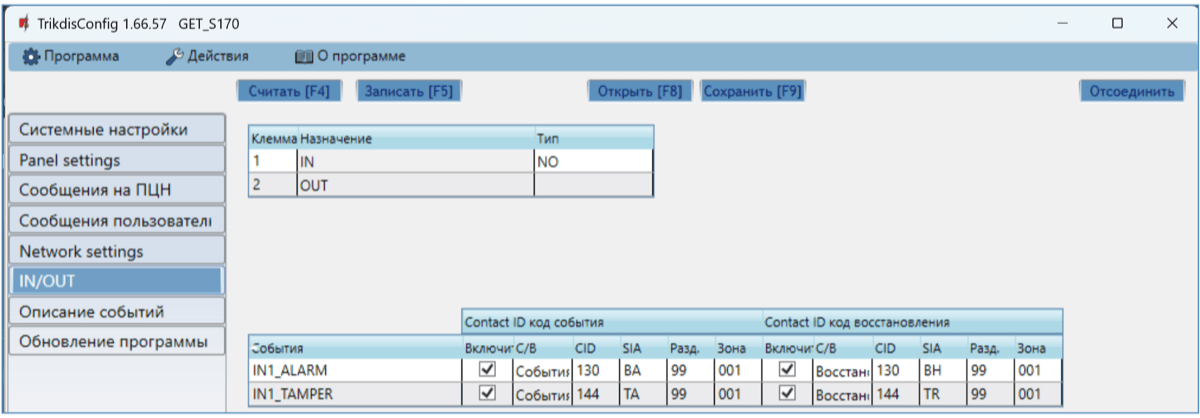1200x418 pixels.
Task: Open the Назначение dropdown showing OUT
Action: pos(414,185)
